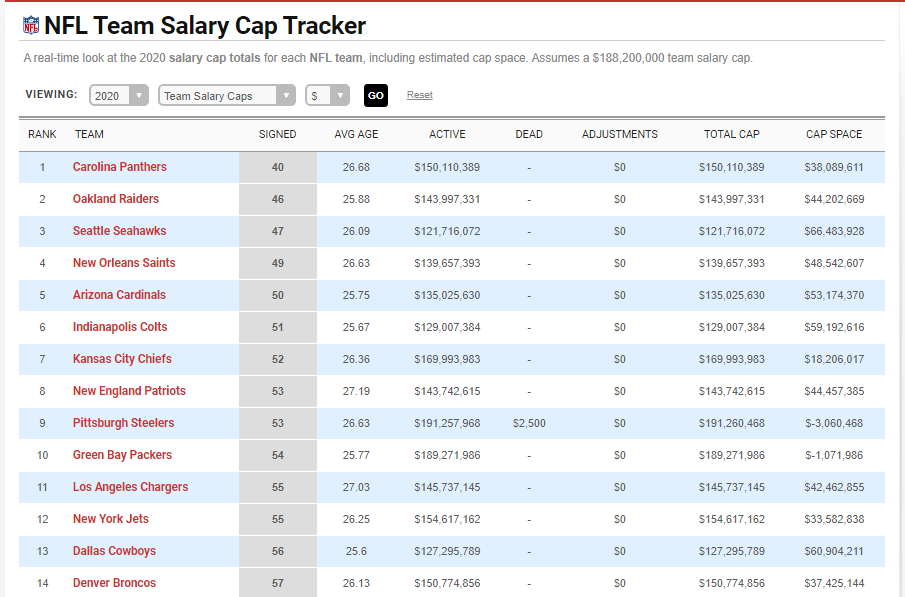The height and width of the screenshot is (597, 905).
Task: Click the Kansas City Chiefs link
Action: tap(122, 359)
